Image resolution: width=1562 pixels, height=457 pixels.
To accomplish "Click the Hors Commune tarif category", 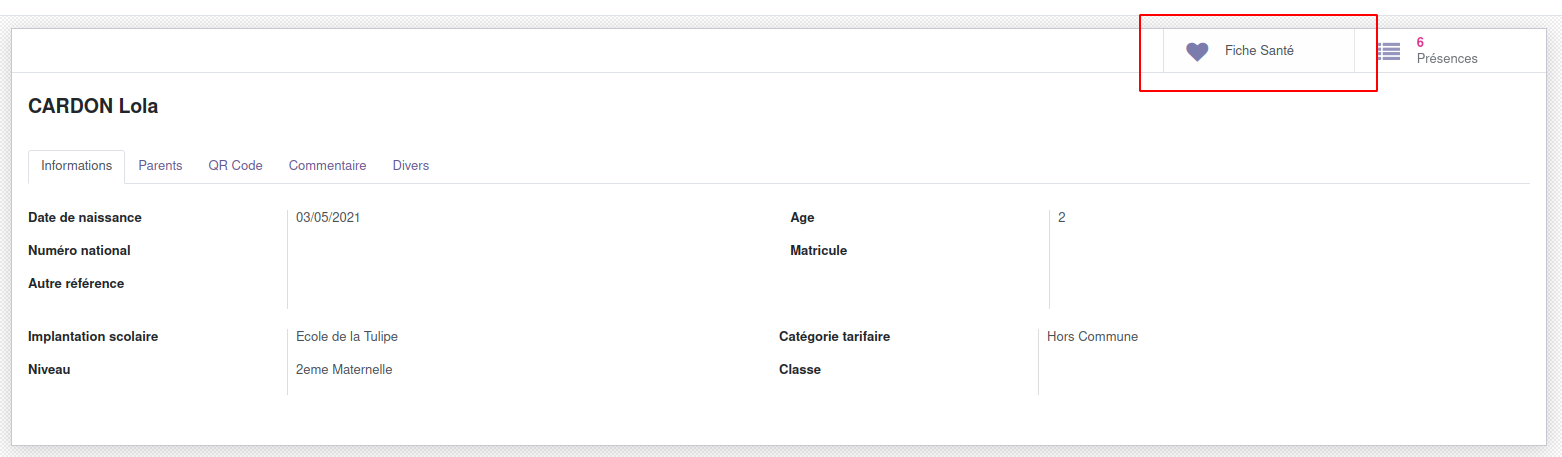I will tap(1092, 337).
